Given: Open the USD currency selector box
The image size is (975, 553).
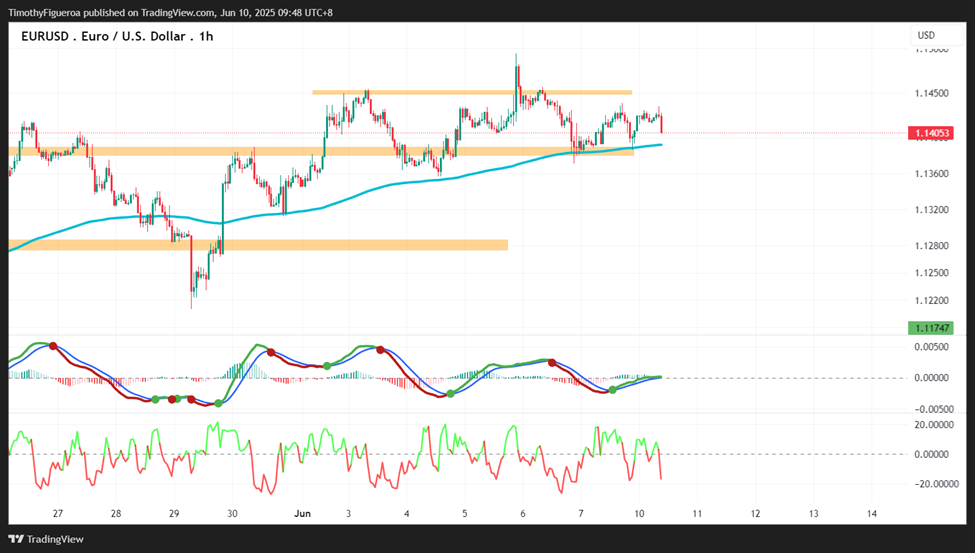Looking at the screenshot, I should 936,35.
